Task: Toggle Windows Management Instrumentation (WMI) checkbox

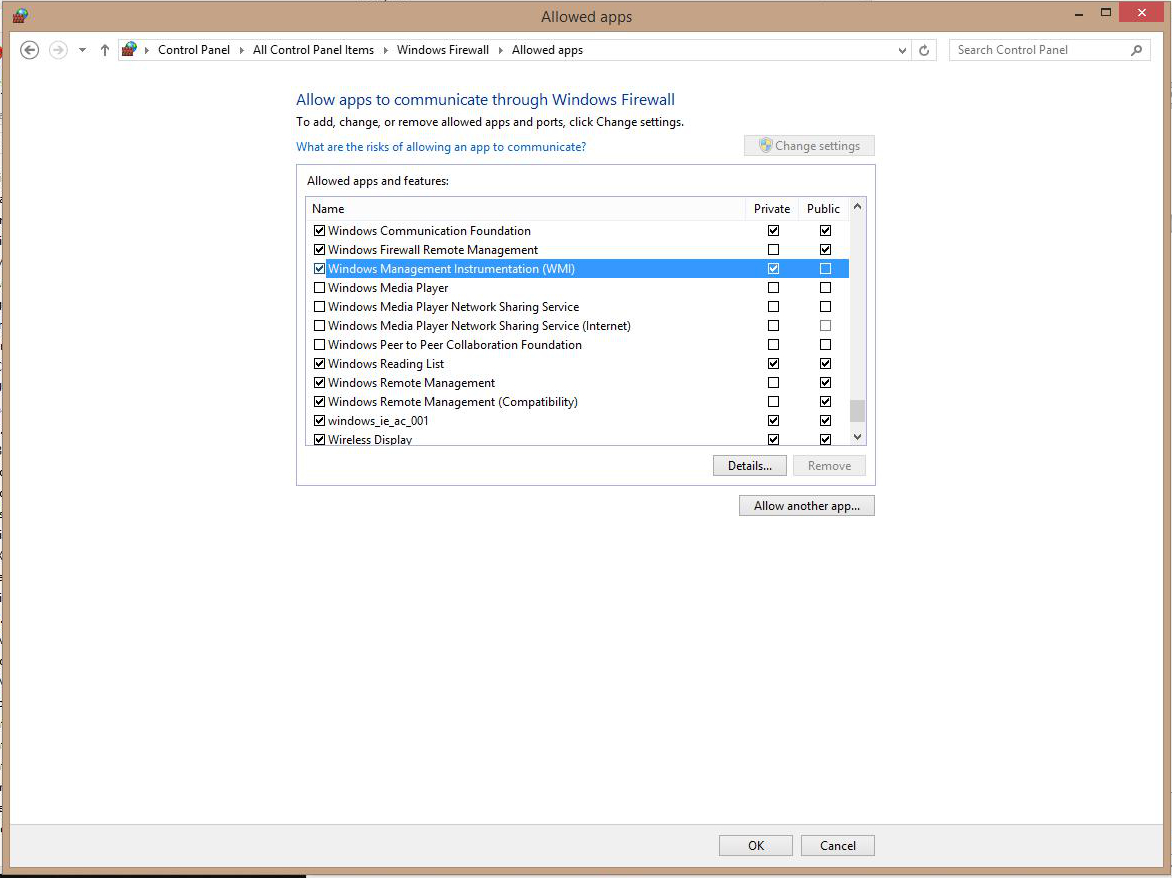Action: [x=319, y=268]
